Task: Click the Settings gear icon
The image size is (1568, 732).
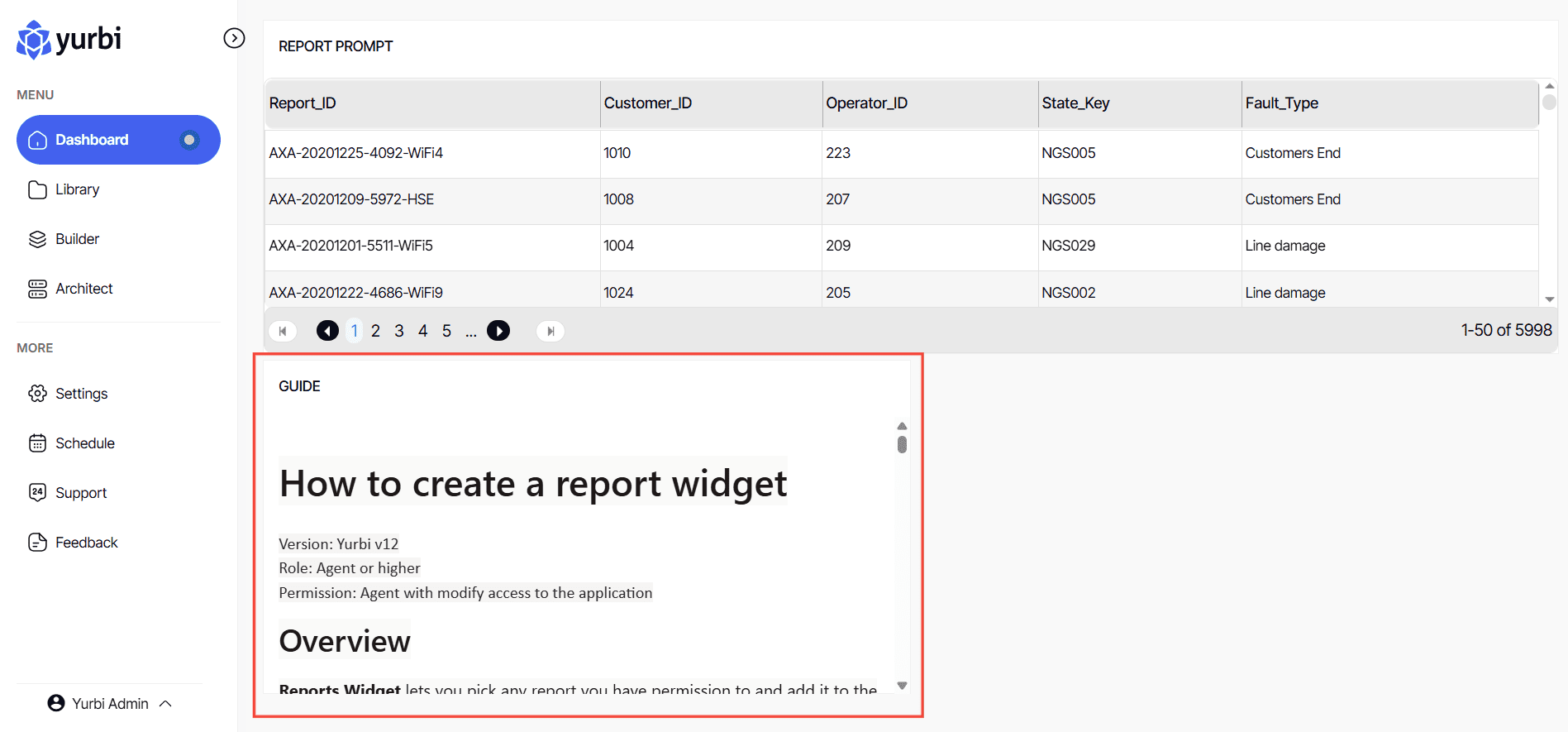Action: coord(37,394)
